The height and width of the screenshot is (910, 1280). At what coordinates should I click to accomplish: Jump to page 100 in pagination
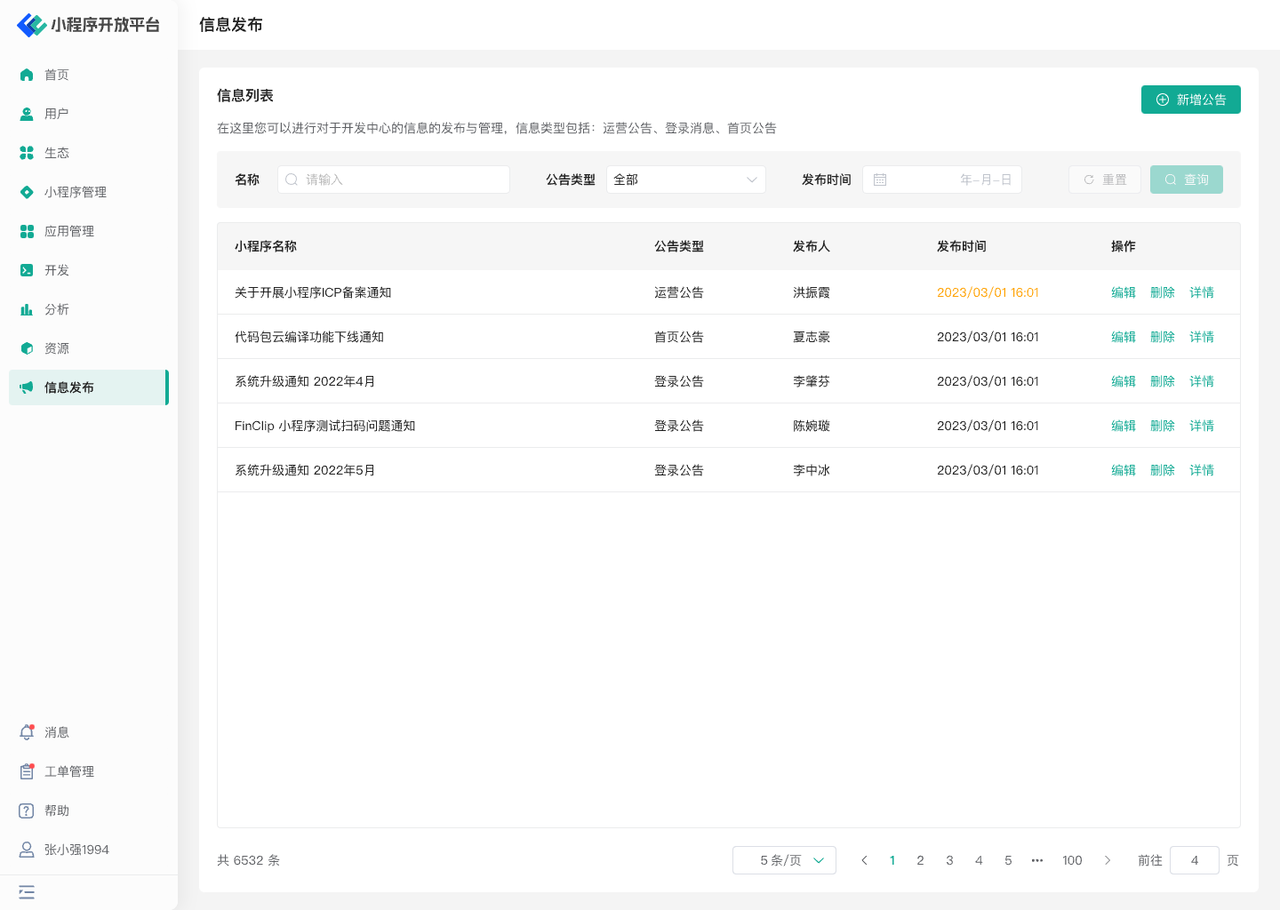click(1072, 860)
